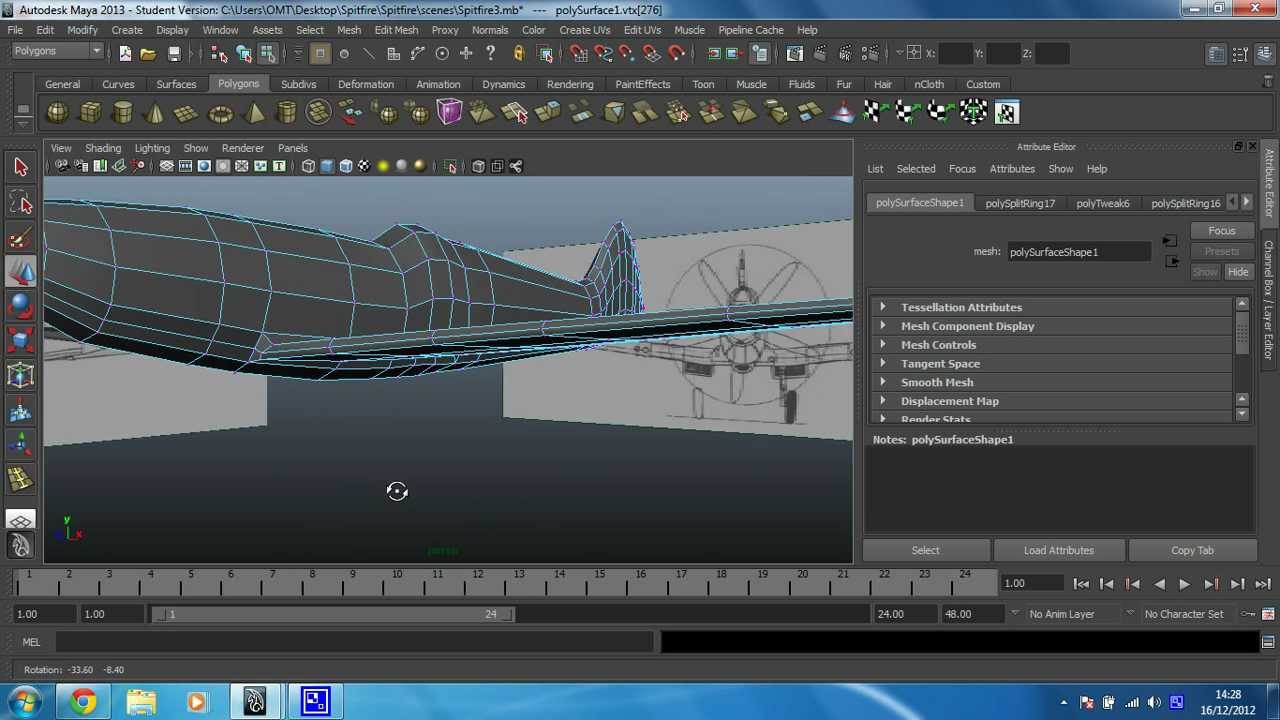Save scene with floppy disk icon
Image resolution: width=1280 pixels, height=720 pixels.
174,53
